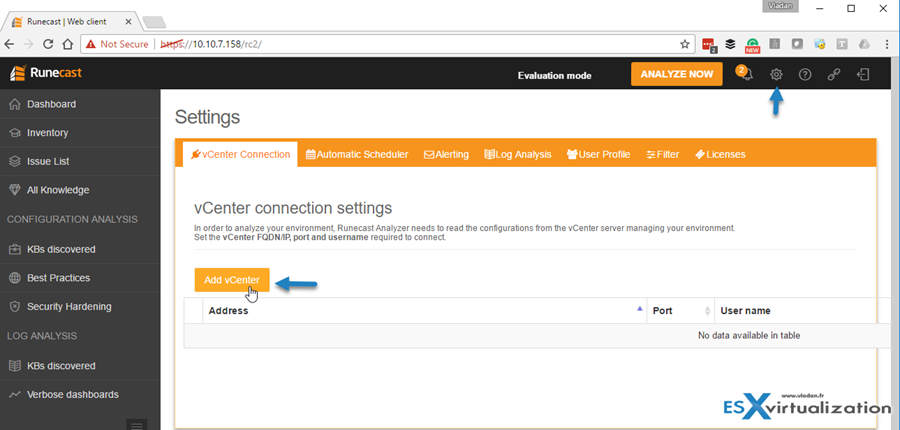Click the link chain icon in header

point(834,74)
